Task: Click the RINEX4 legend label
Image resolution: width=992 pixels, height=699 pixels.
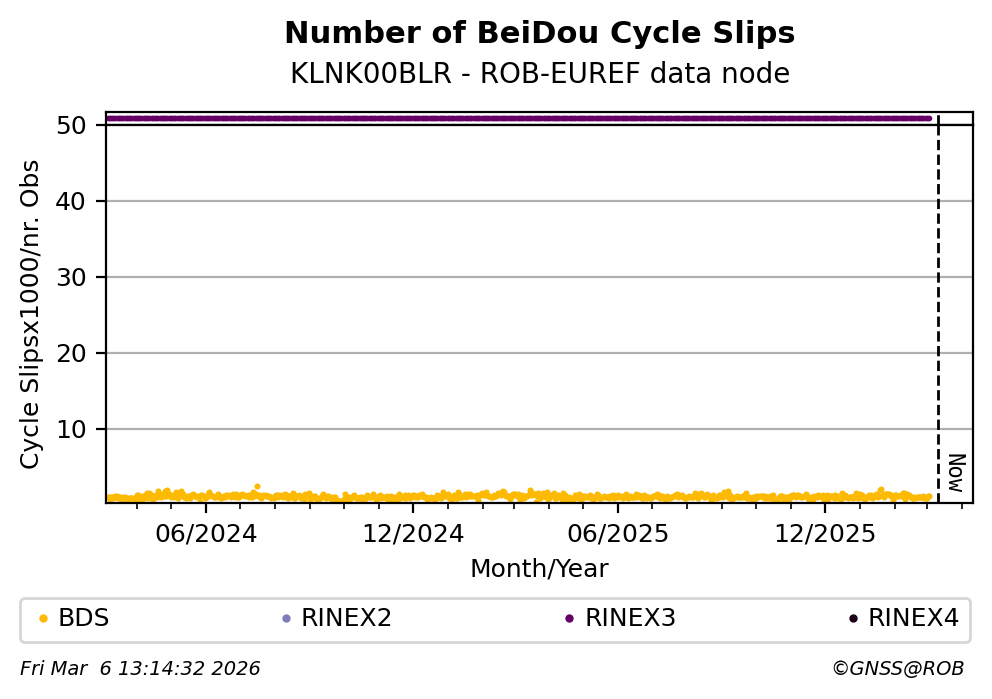Action: [x=913, y=619]
